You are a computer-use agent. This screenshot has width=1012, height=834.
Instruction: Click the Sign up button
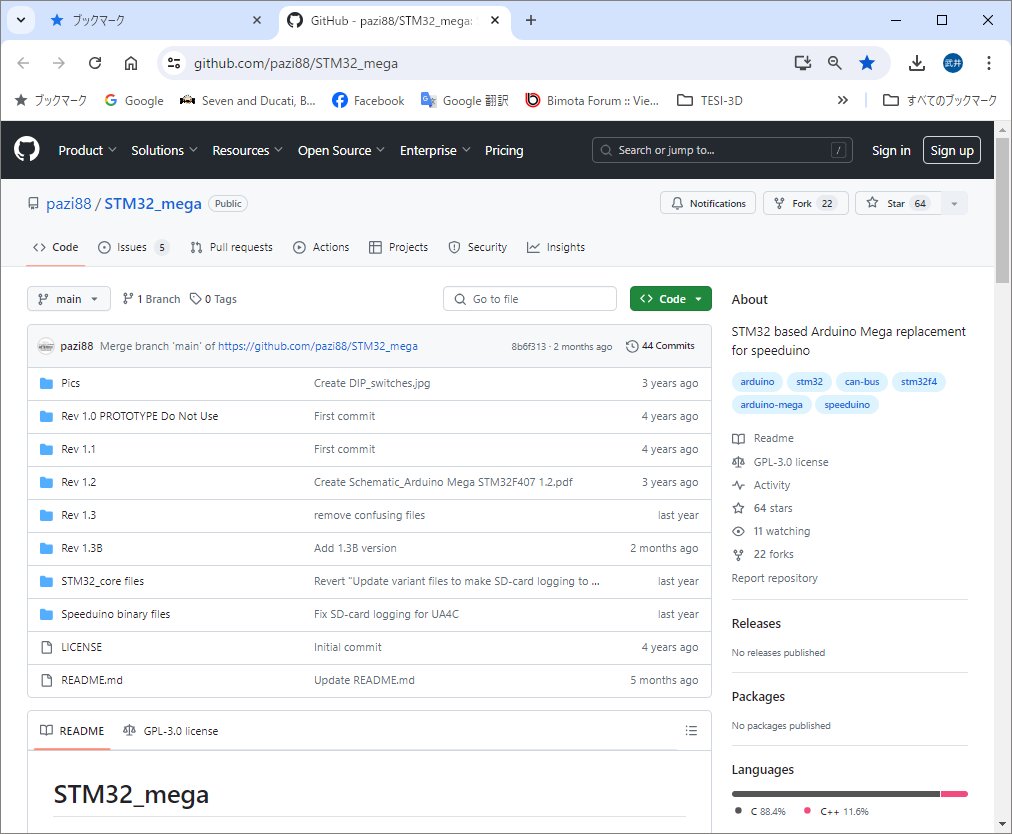pos(951,150)
